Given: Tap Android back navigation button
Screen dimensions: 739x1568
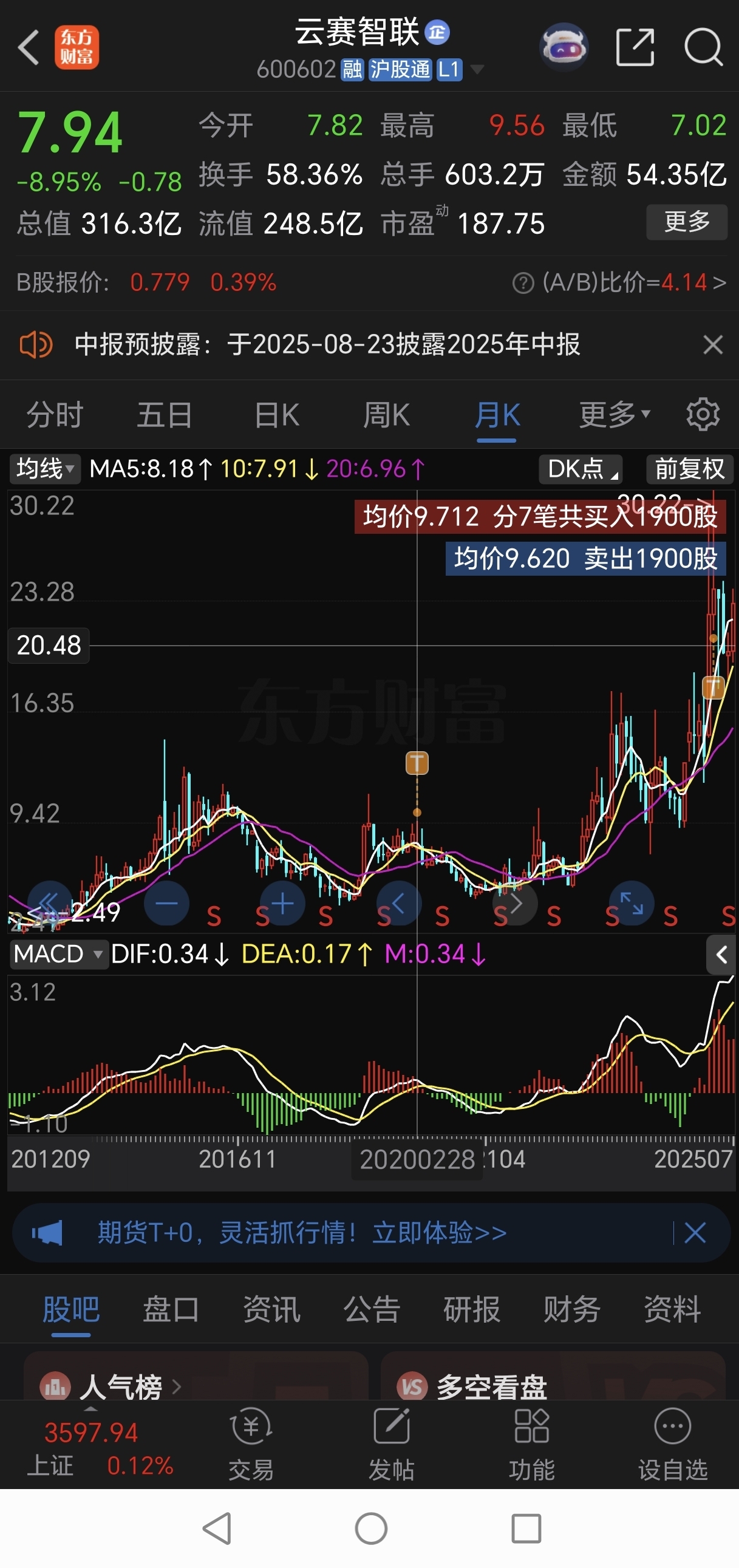Looking at the screenshot, I should coord(217,1528).
